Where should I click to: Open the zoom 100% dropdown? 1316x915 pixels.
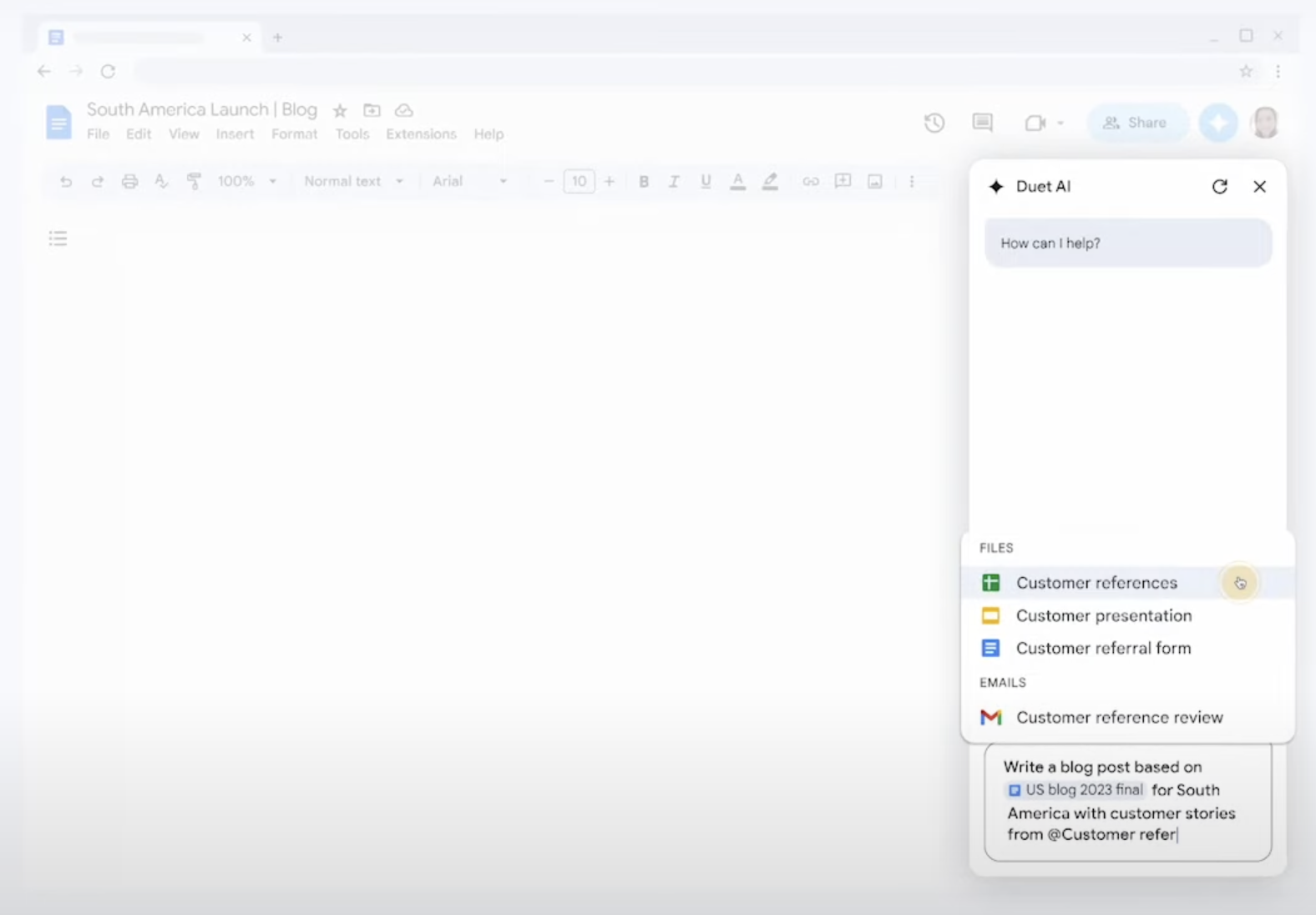point(246,181)
